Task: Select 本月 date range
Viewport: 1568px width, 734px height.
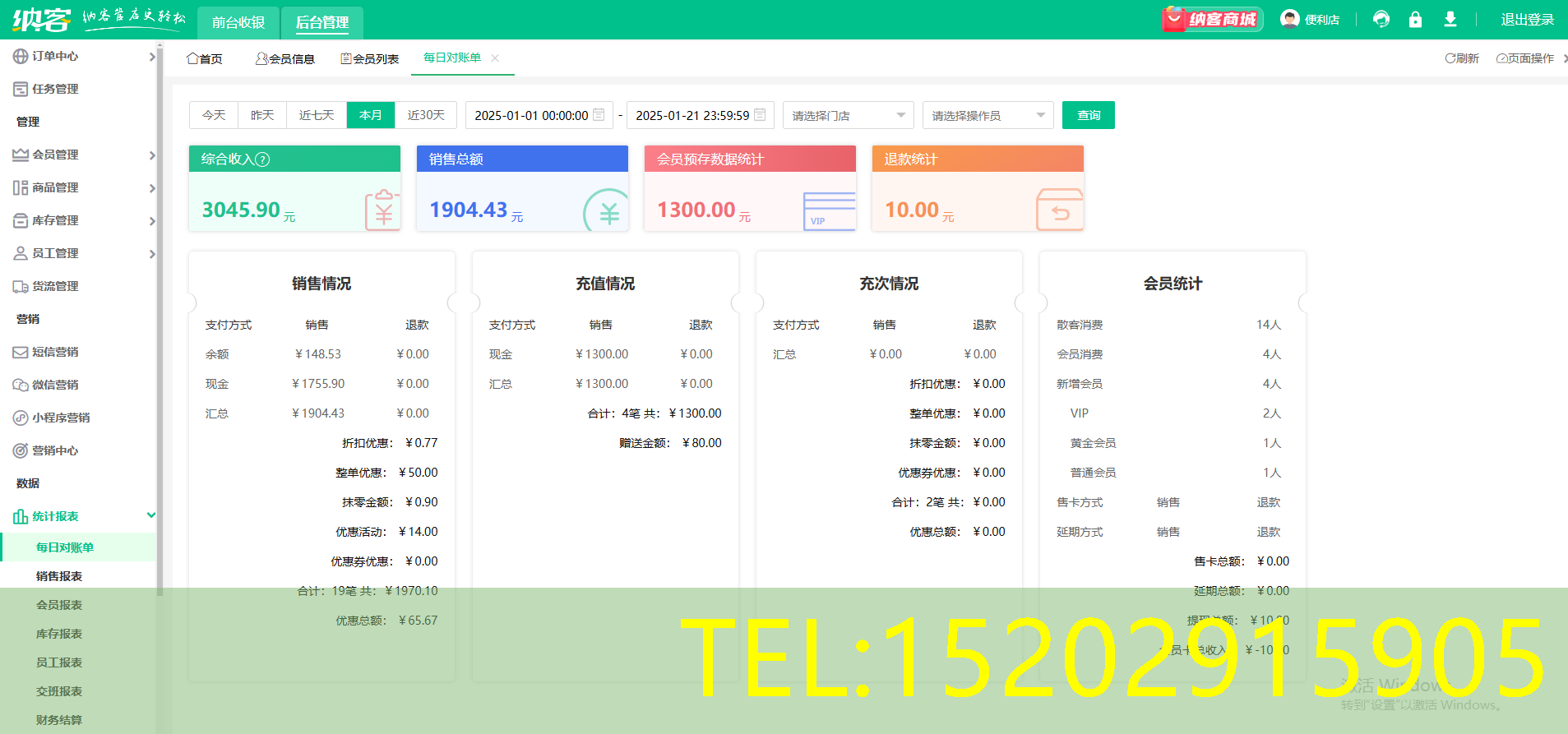Action: pos(371,115)
